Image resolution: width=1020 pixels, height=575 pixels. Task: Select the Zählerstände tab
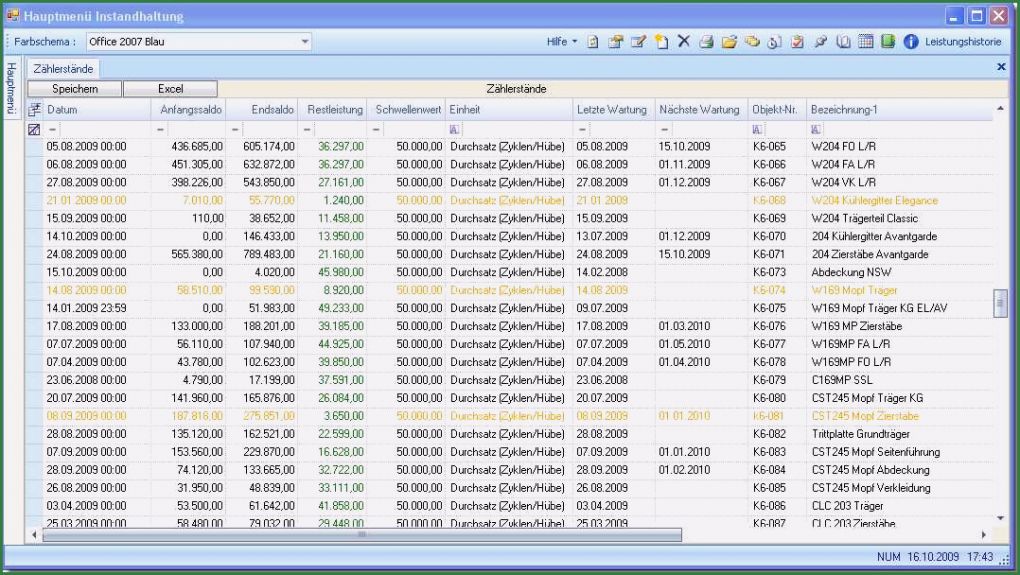(x=64, y=69)
